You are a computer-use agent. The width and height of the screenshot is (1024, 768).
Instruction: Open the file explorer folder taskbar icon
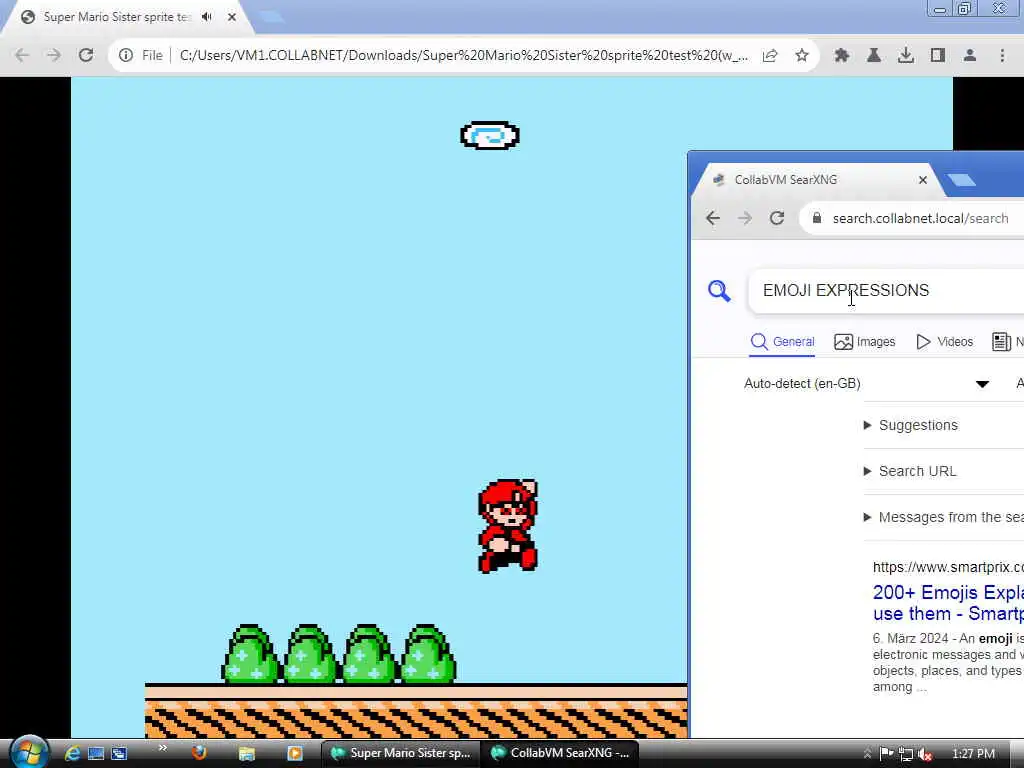246,754
